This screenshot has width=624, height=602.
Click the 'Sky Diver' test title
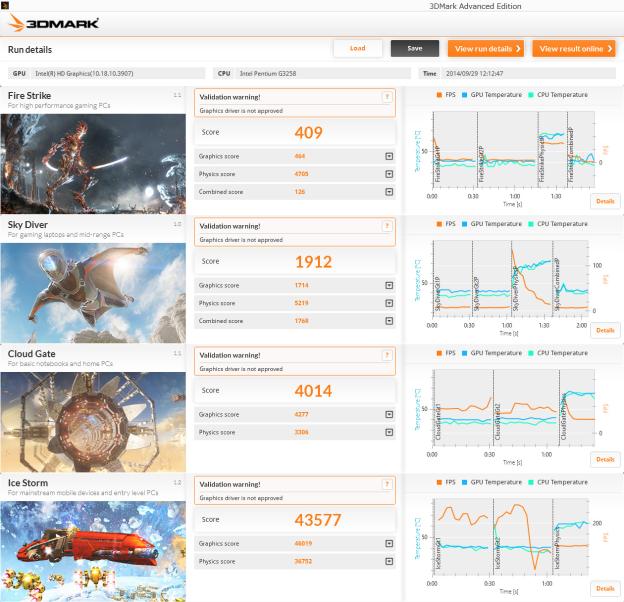click(x=28, y=225)
